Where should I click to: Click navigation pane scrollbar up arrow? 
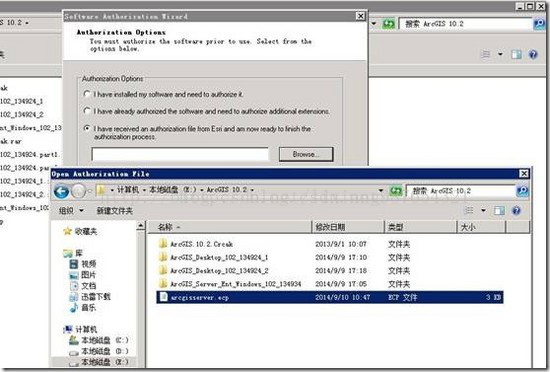pos(141,225)
